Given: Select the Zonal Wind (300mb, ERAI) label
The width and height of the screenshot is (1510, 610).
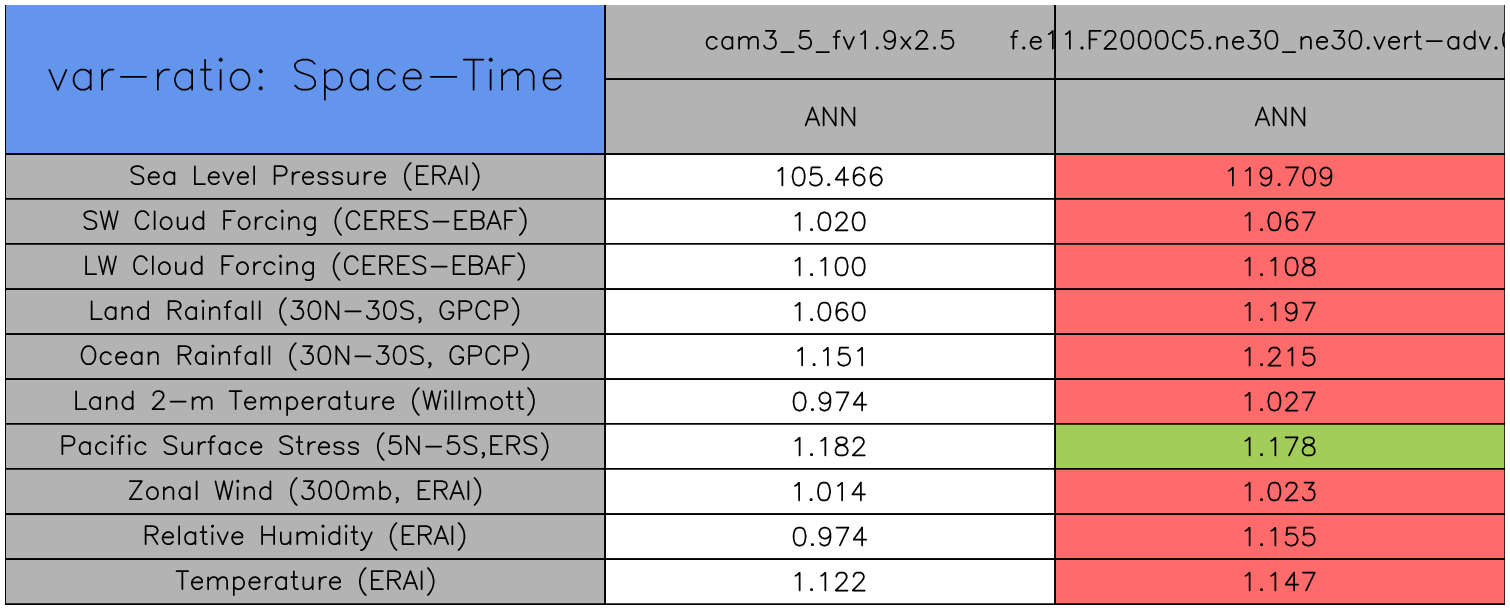Looking at the screenshot, I should (305, 492).
